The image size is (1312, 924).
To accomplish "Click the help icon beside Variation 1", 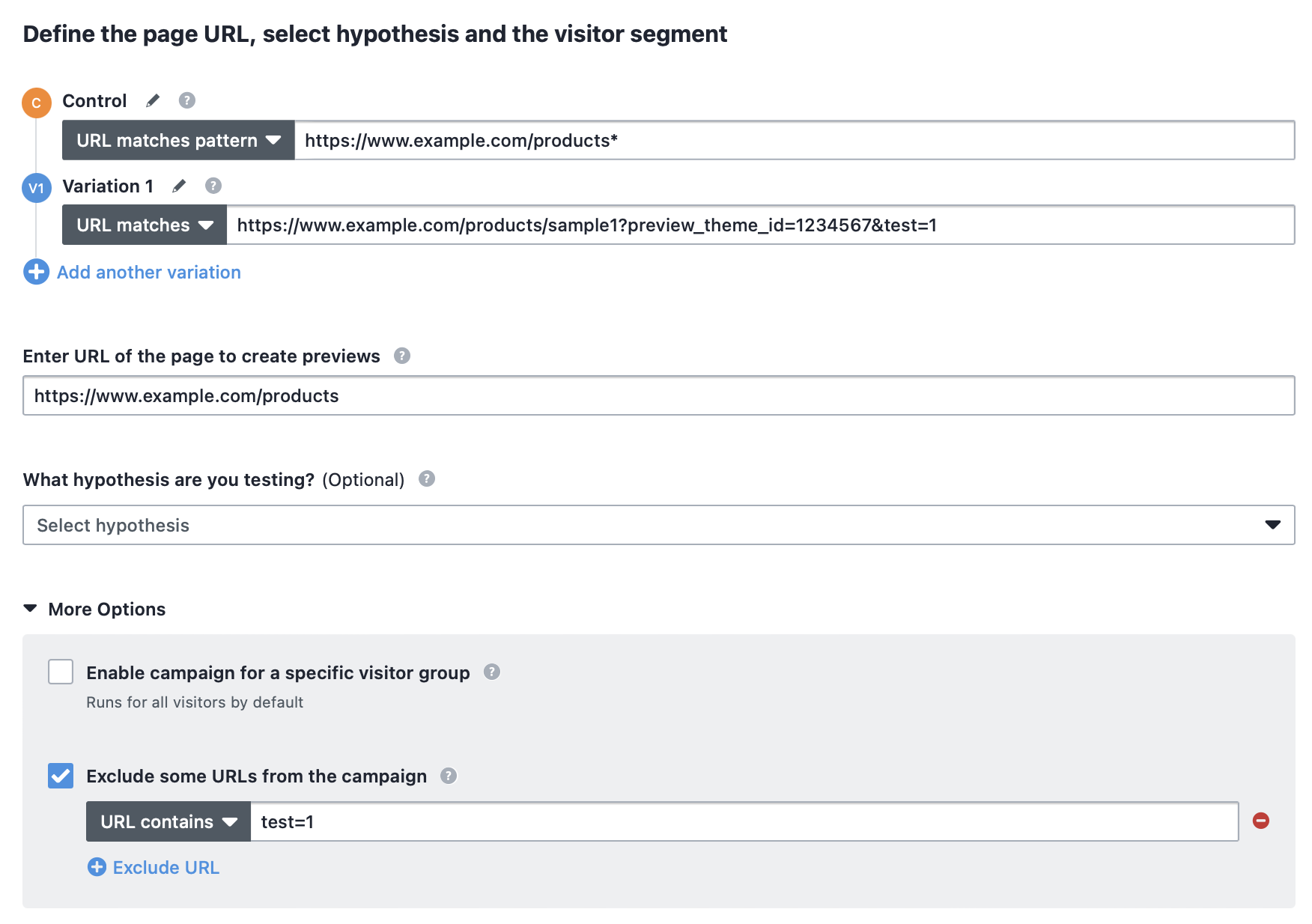I will 213,186.
